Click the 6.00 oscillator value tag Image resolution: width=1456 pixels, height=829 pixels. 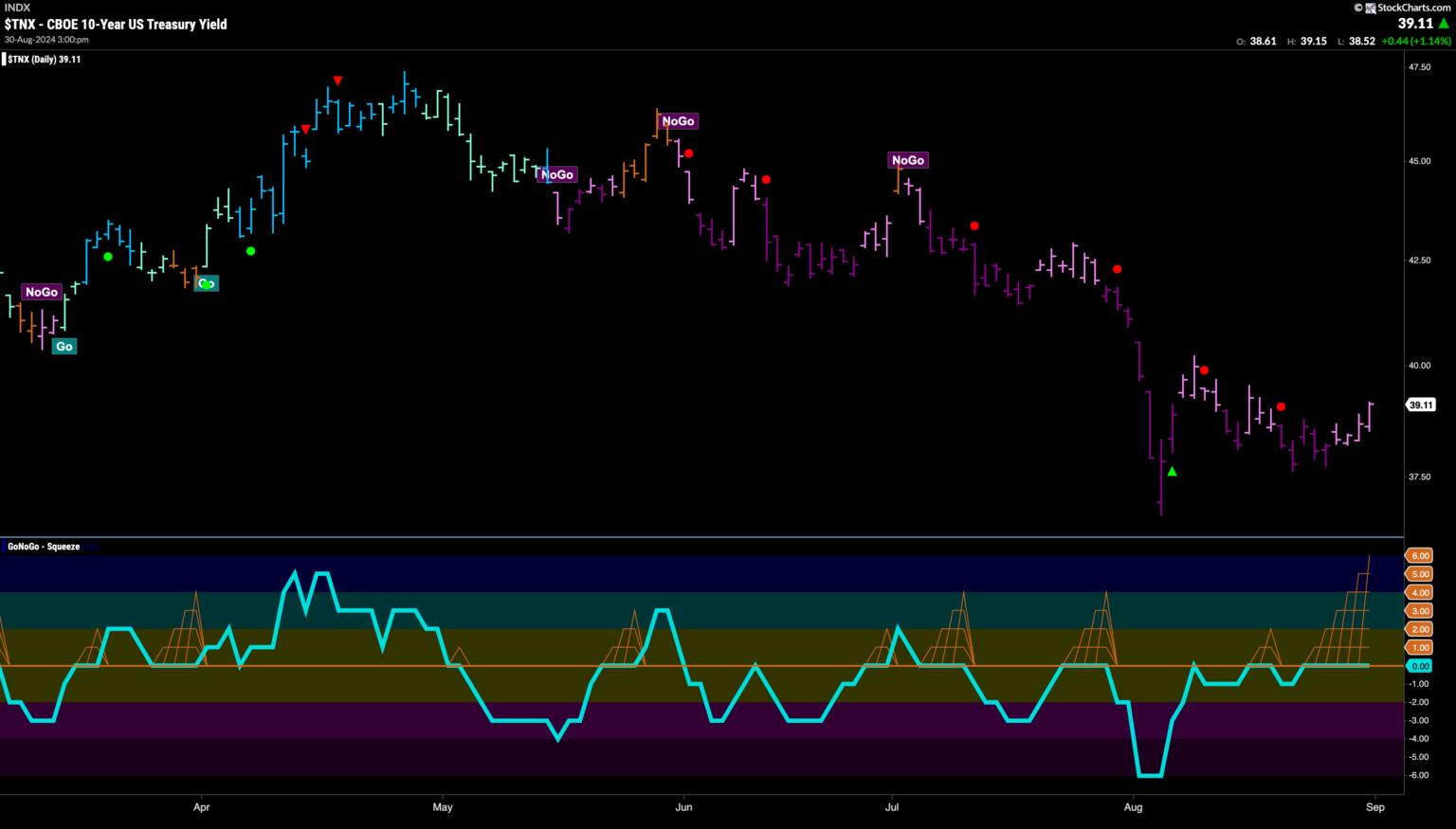click(1420, 555)
